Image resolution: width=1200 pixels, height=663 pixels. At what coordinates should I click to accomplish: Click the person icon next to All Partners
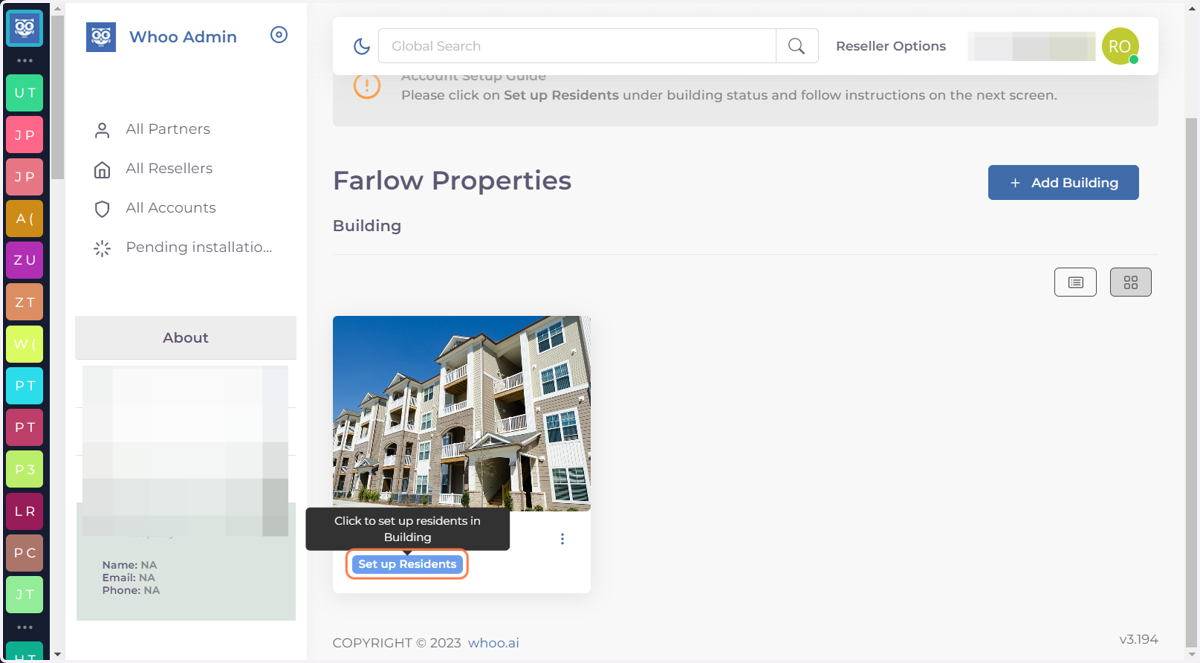coord(102,130)
